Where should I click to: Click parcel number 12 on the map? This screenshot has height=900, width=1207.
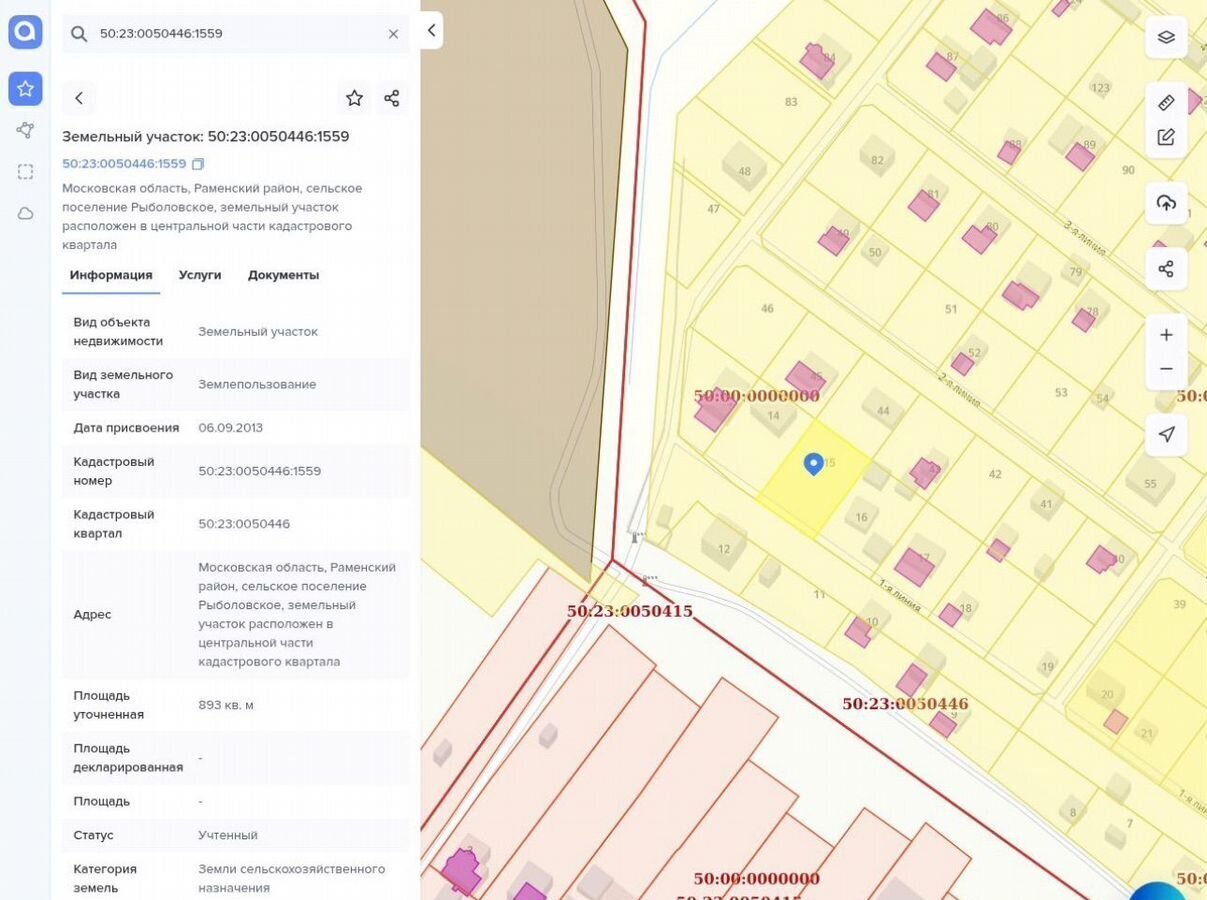tap(724, 549)
